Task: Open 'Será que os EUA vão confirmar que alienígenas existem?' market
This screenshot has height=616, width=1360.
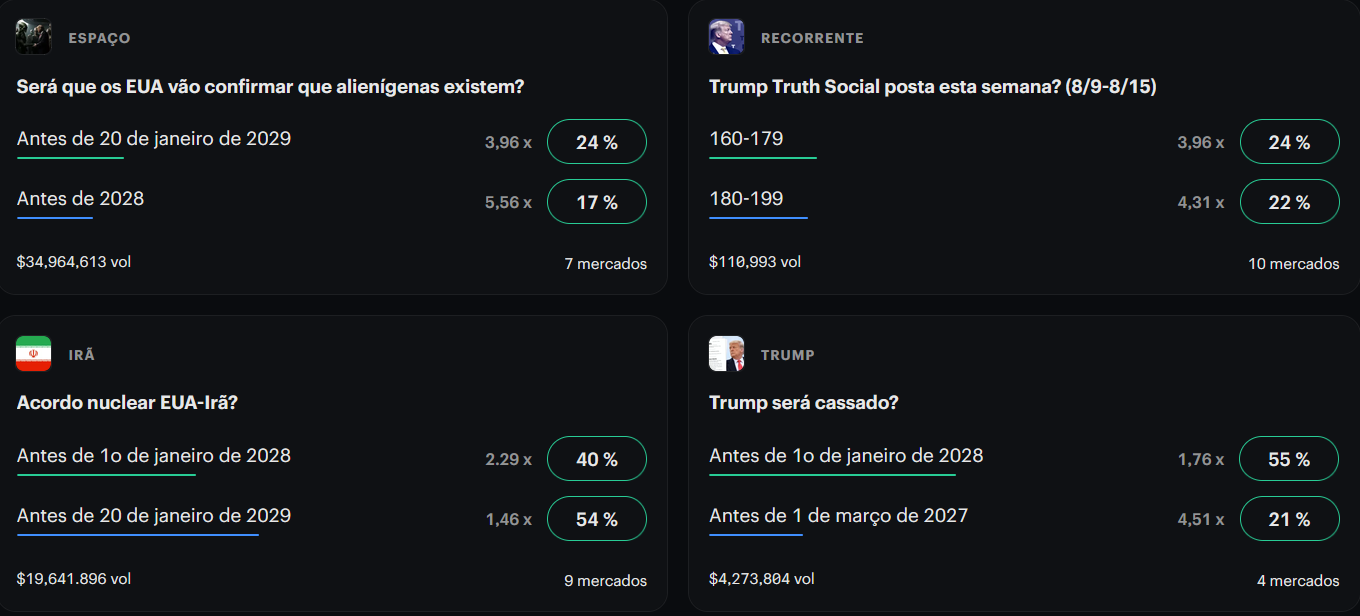Action: click(271, 87)
